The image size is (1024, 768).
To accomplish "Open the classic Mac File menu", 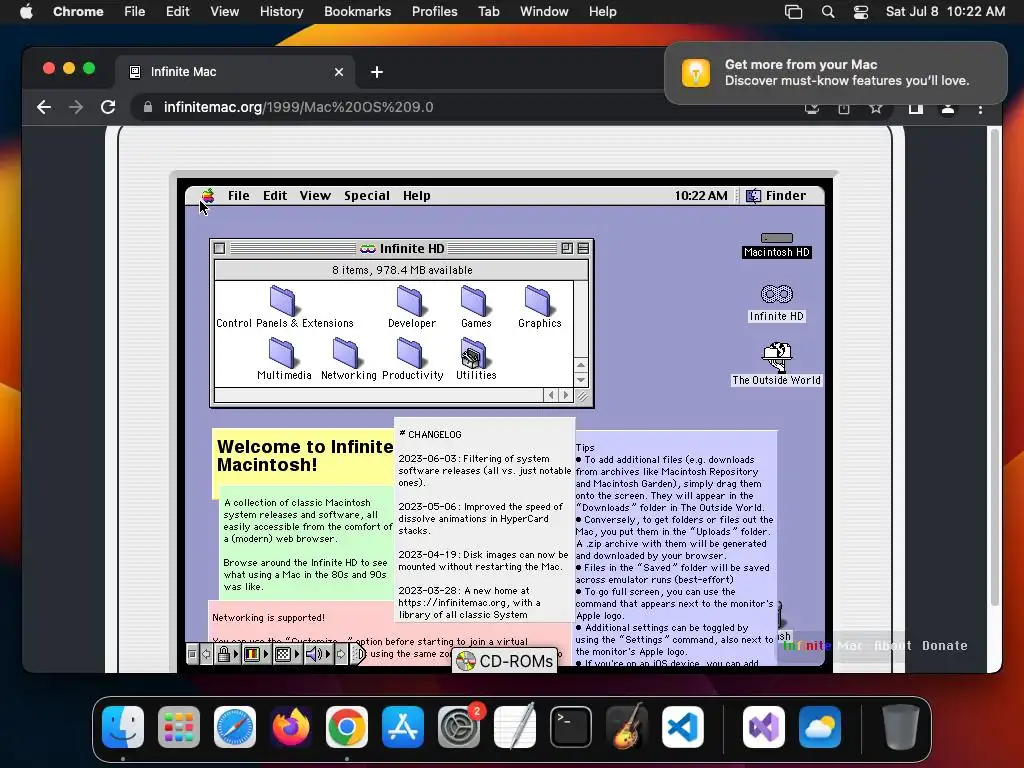I will [238, 195].
